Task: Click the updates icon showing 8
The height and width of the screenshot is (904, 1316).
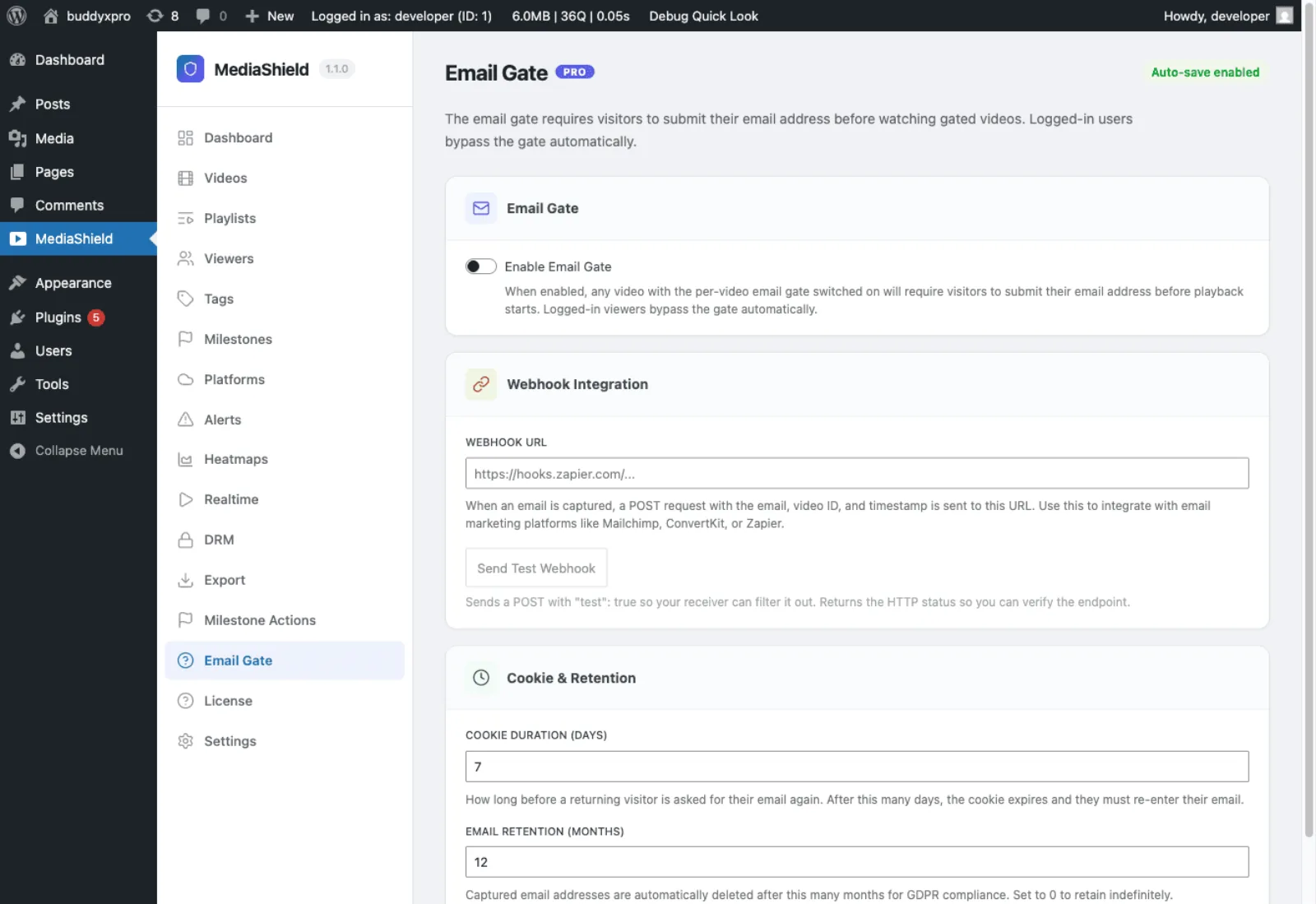Action: (155, 16)
